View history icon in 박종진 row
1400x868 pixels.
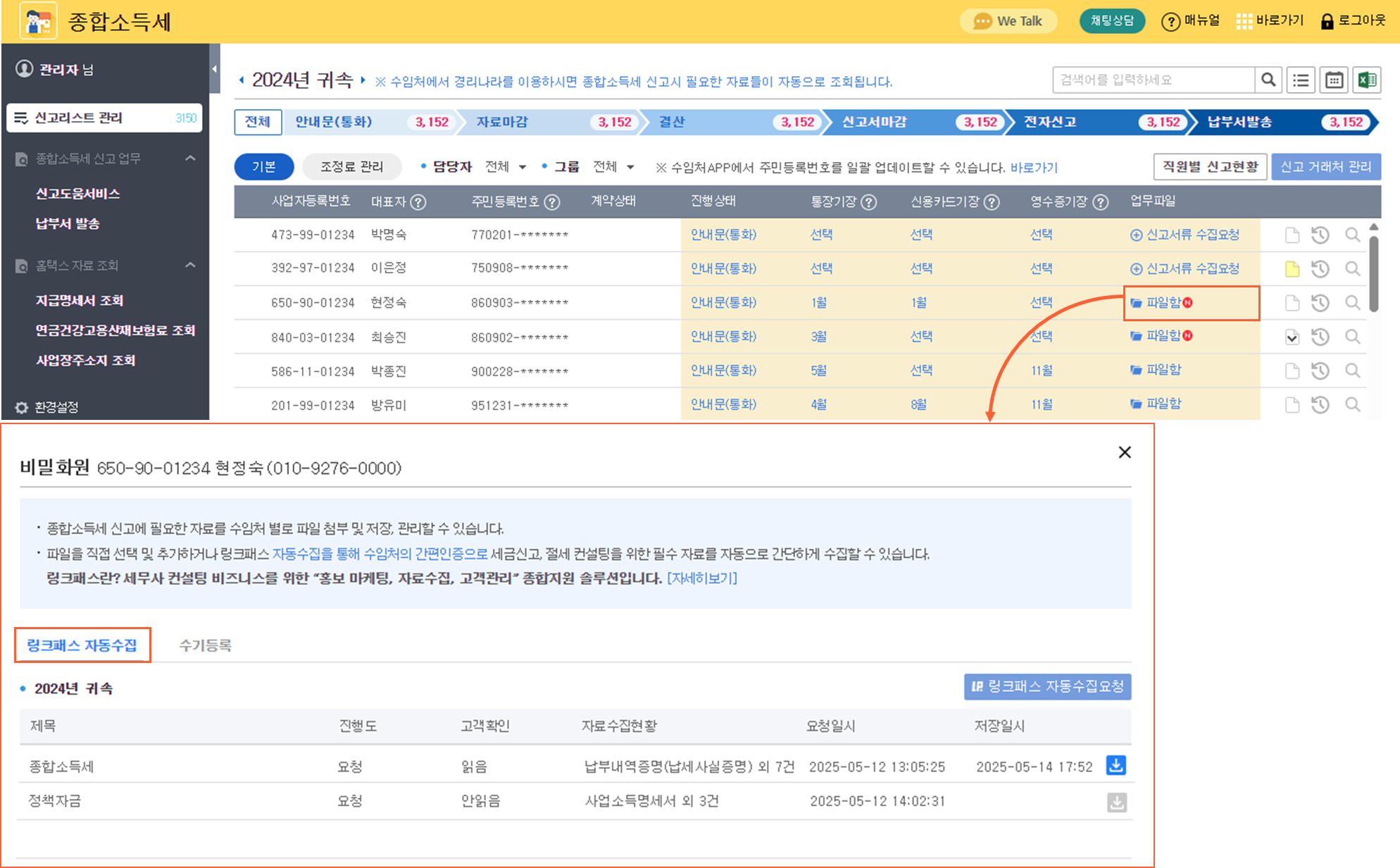1320,371
